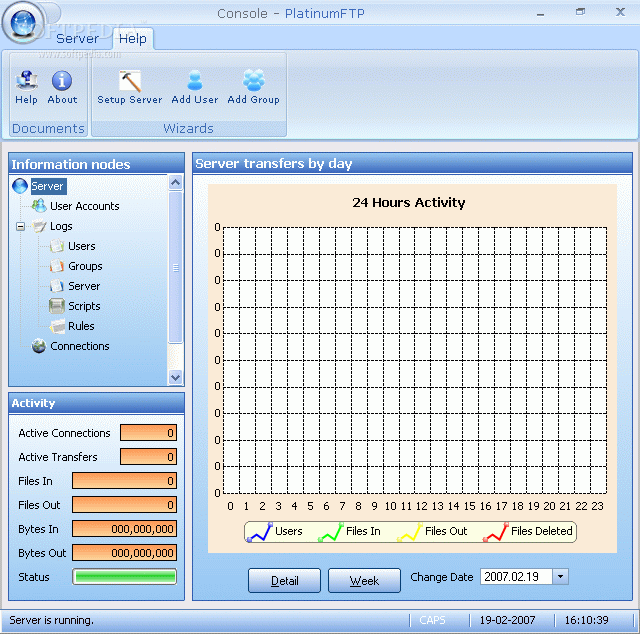Screen dimensions: 640x634
Task: Click the 'Server transfers by day' header
Action: point(412,163)
